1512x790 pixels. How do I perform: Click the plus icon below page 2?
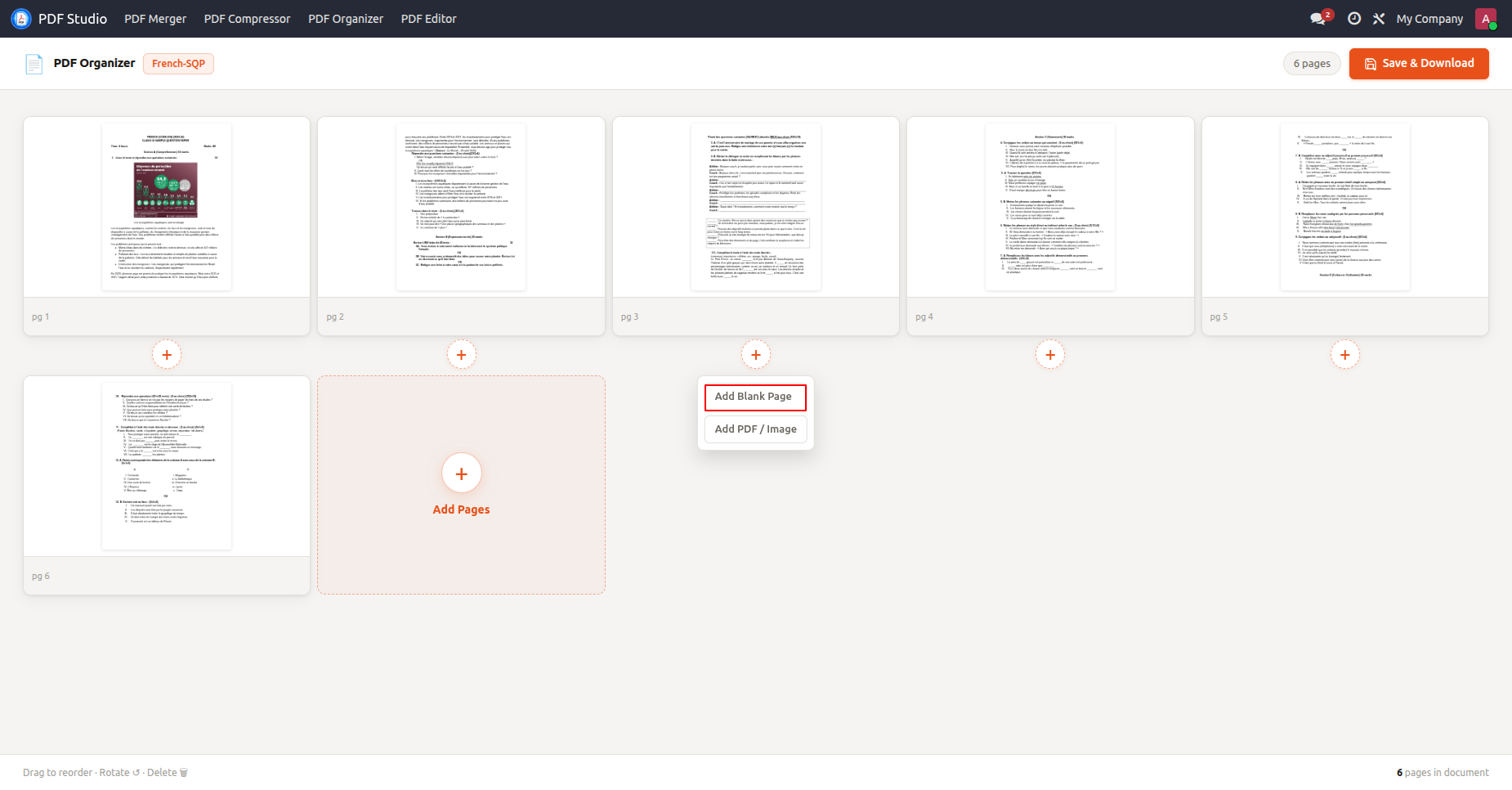coord(462,355)
